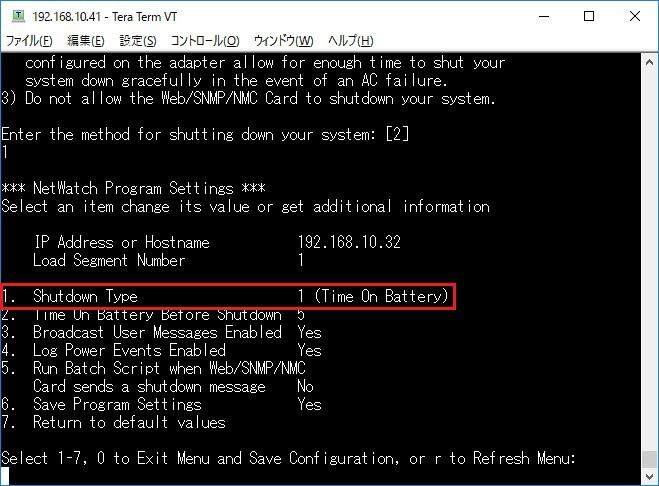Image resolution: width=659 pixels, height=486 pixels.
Task: Click 'Broadcast User Messages Enabled' text
Action: click(x=157, y=333)
